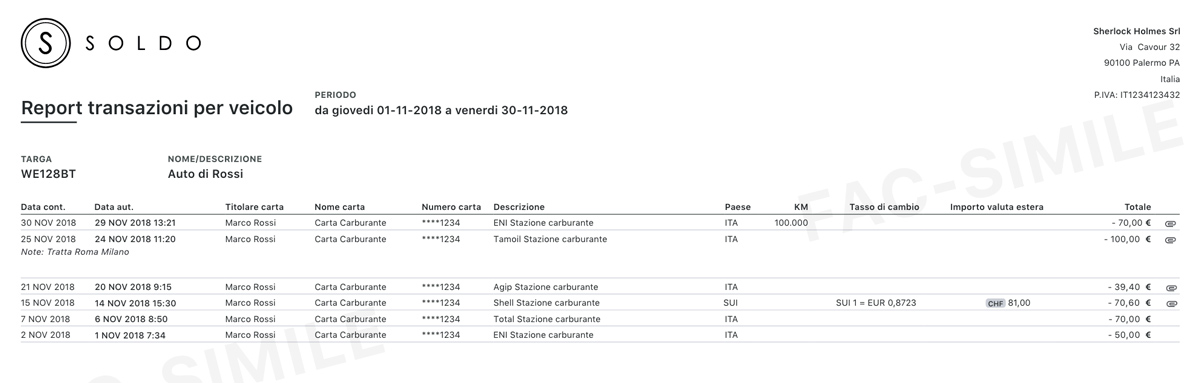
Task: Click the exchange rate SUI 1 = EUR 0,8723
Action: click(x=876, y=303)
